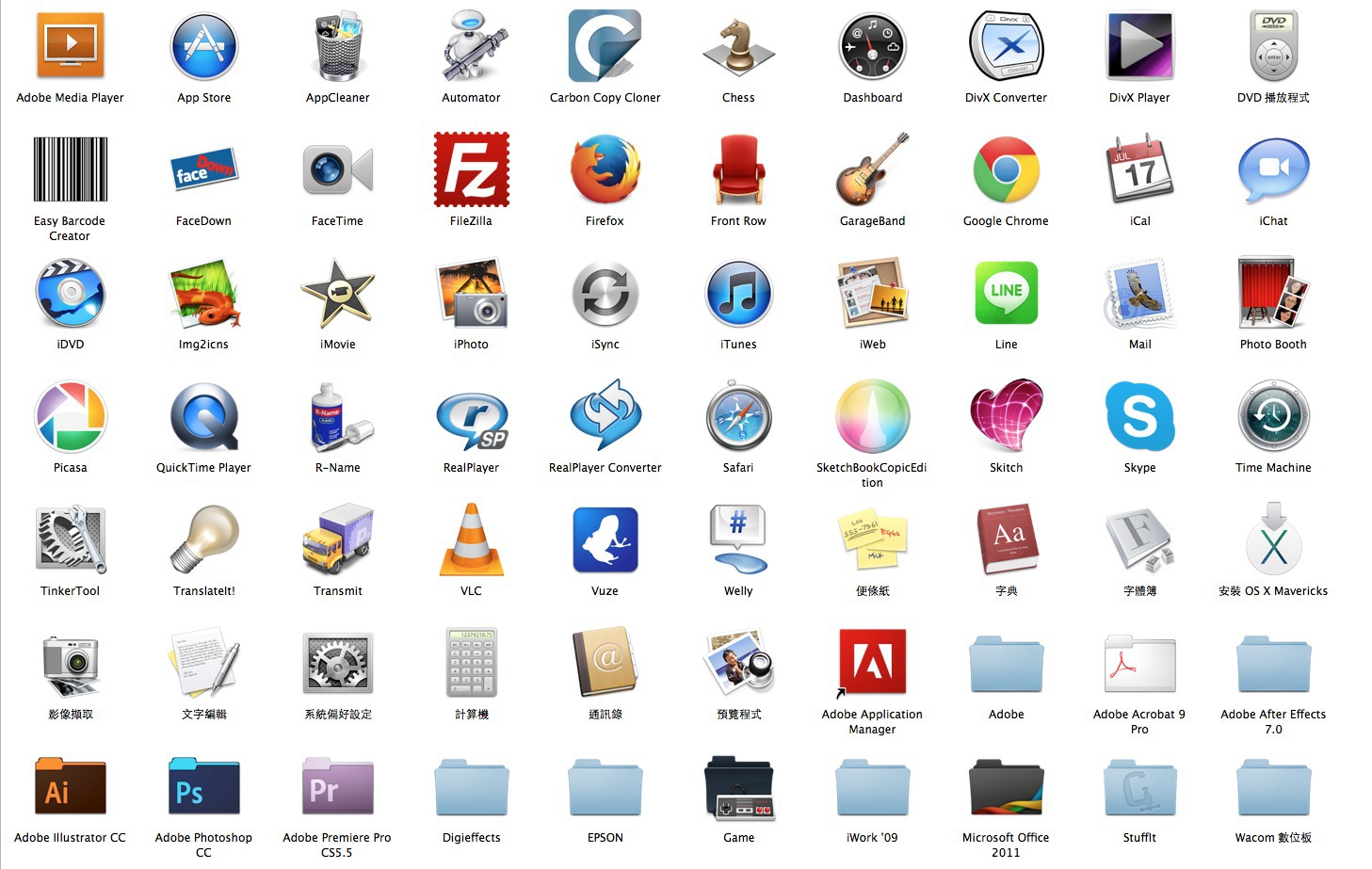1372x869 pixels.
Task: Select the iPhoto camera icon
Action: [x=472, y=293]
